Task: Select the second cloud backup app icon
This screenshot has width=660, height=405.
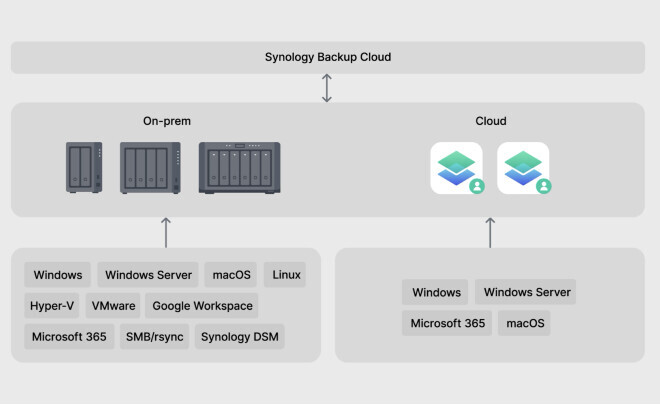Action: (x=524, y=168)
